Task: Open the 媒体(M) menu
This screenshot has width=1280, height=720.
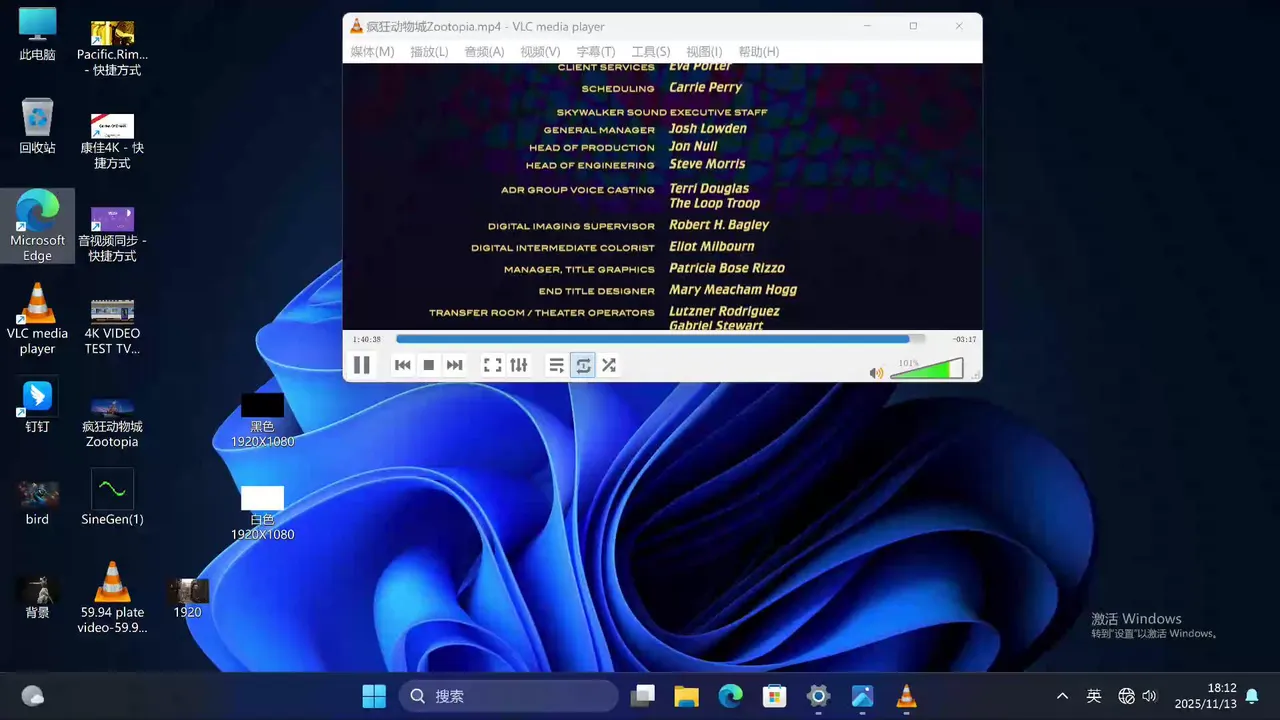Action: [x=372, y=52]
